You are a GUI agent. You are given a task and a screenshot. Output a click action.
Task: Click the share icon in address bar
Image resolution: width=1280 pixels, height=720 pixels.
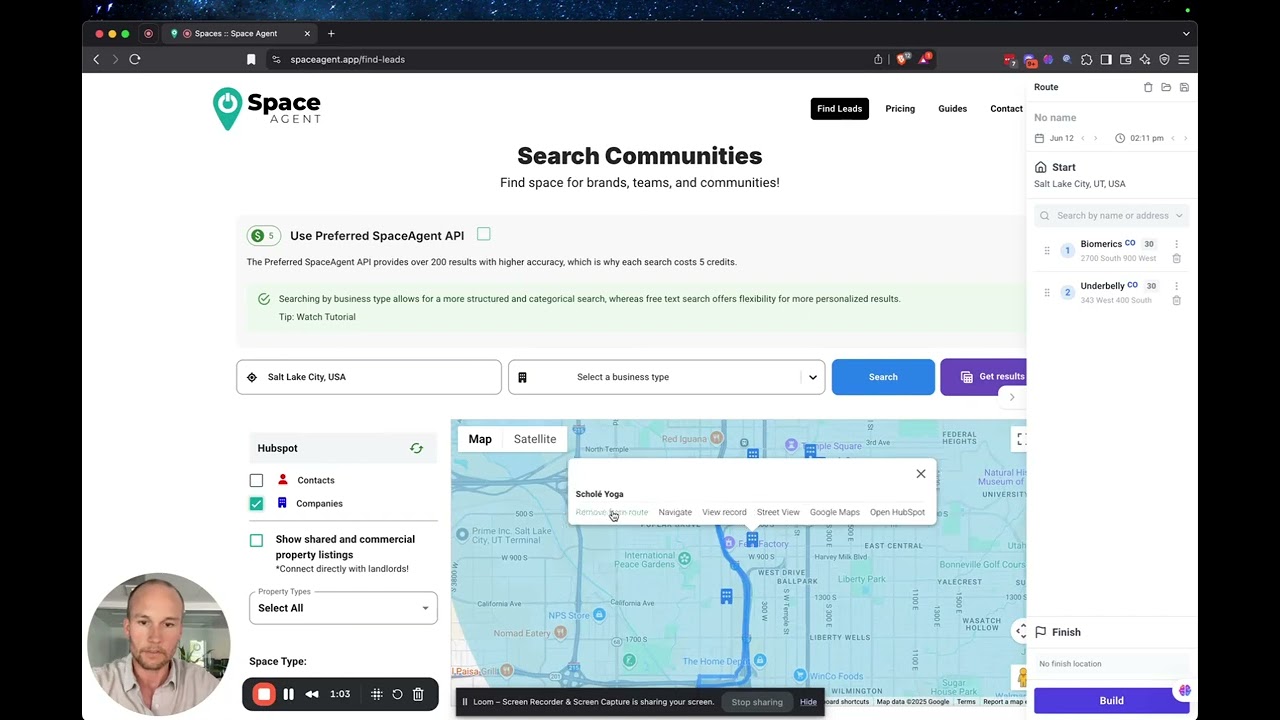(x=878, y=59)
